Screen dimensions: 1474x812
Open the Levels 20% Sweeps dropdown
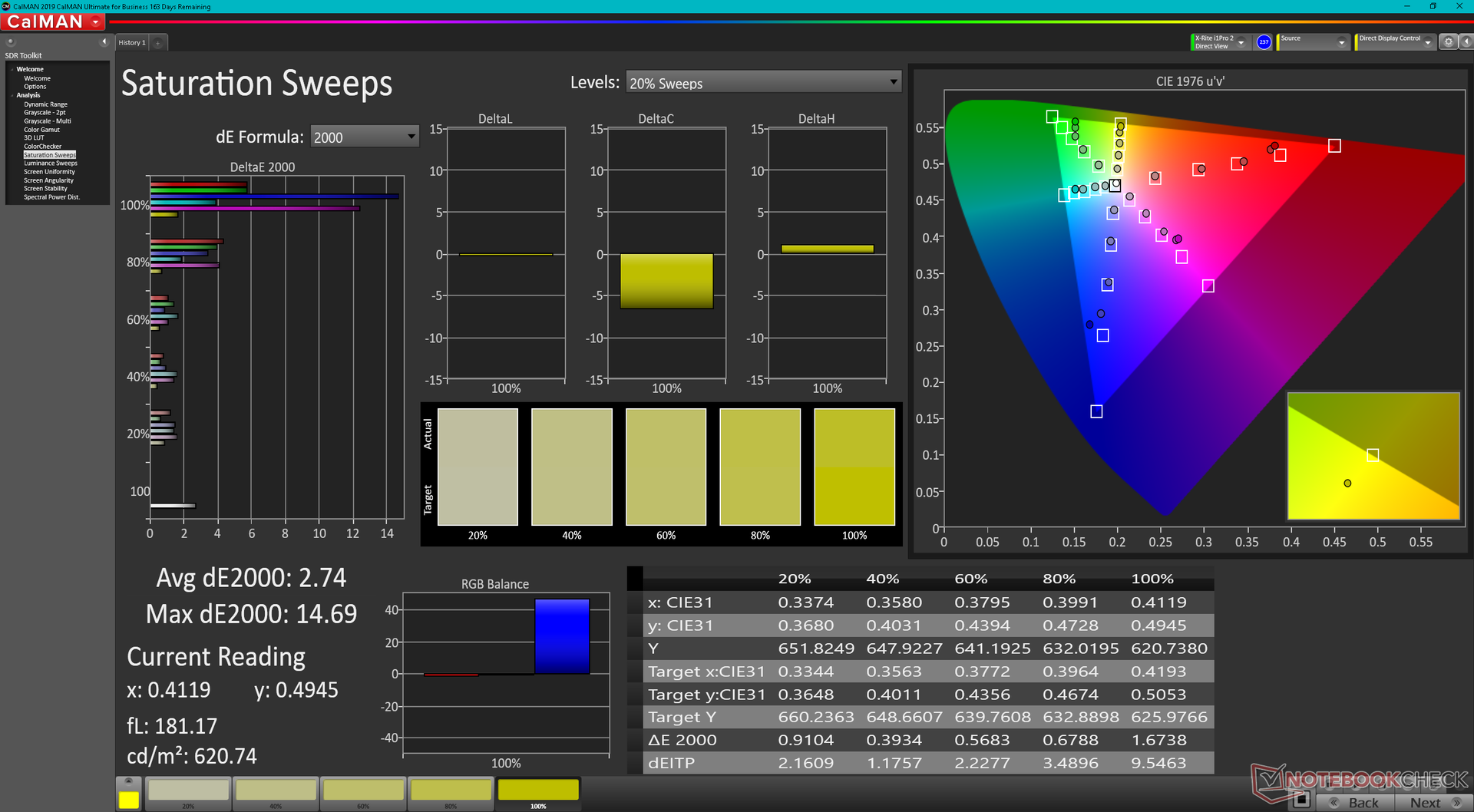pyautogui.click(x=764, y=83)
